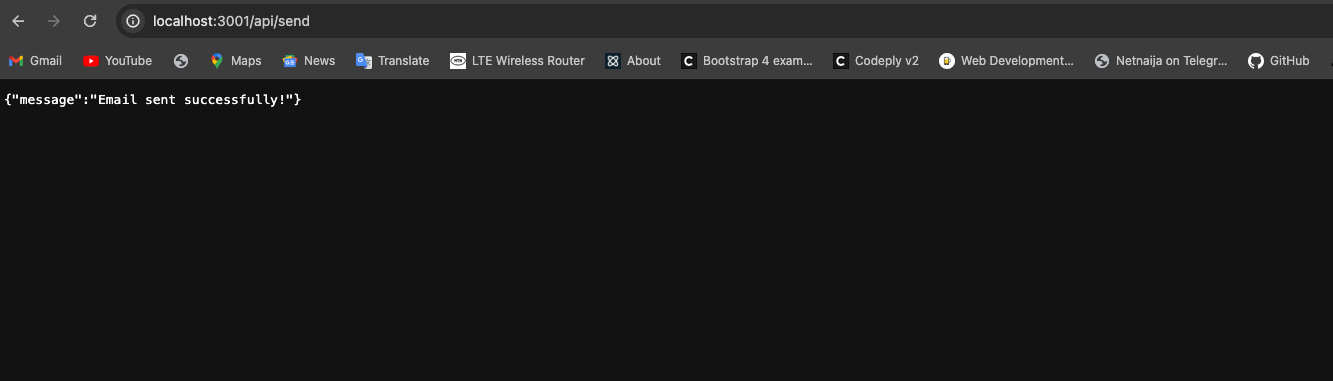The width and height of the screenshot is (1333, 381).
Task: View site information icon in address bar
Action: [x=133, y=21]
